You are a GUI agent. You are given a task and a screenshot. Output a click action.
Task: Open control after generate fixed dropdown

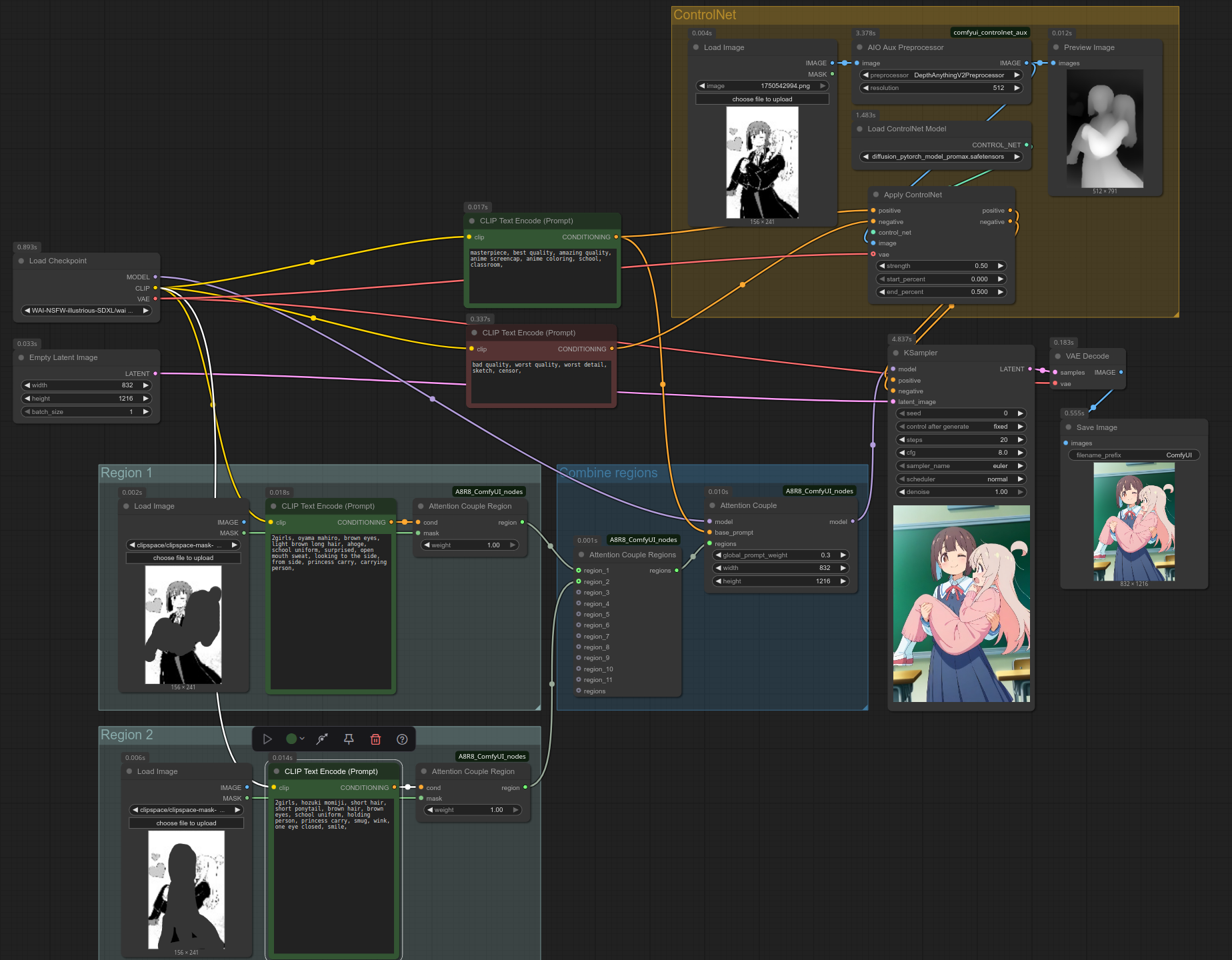[x=961, y=427]
